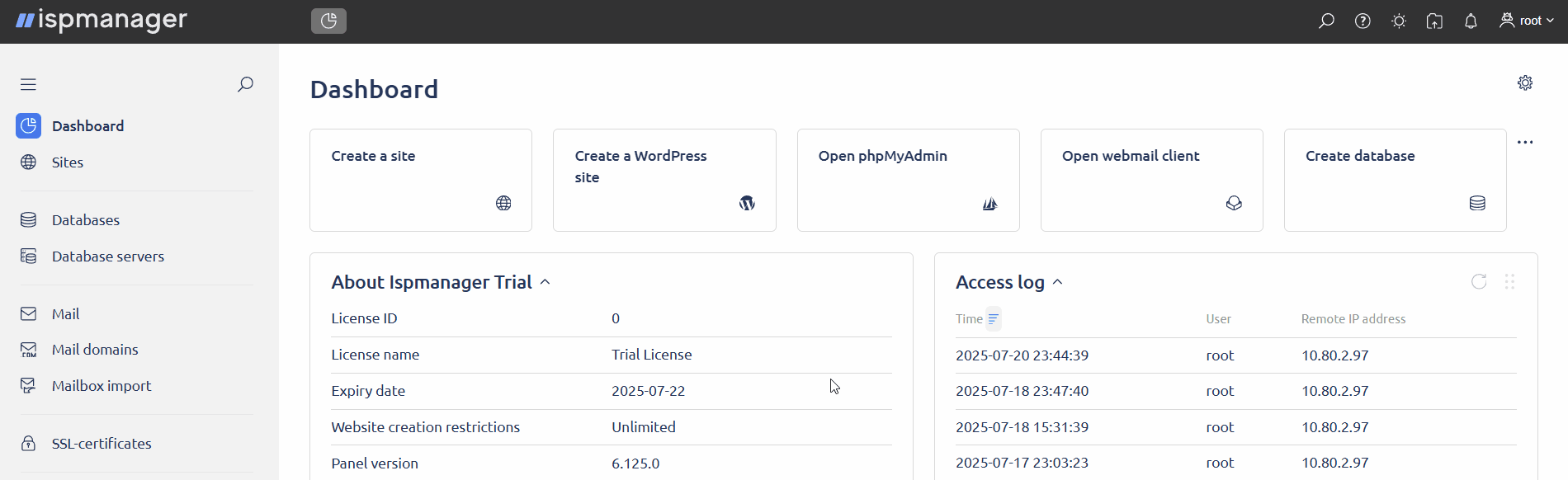Open the help question mark icon
The height and width of the screenshot is (480, 1568).
coord(1363,21)
